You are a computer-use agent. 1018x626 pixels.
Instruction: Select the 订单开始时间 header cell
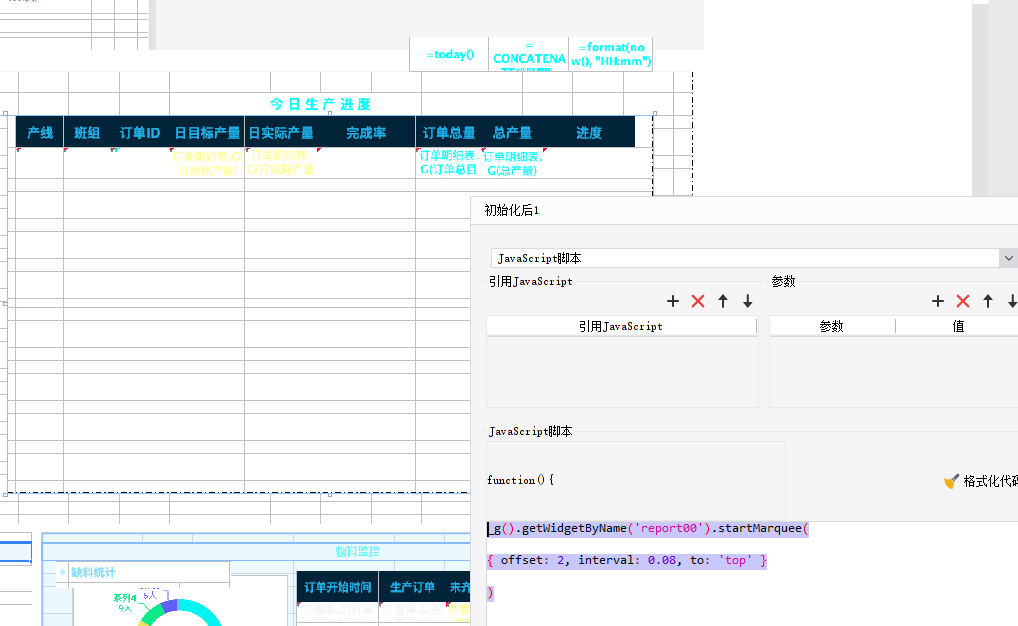[x=337, y=587]
